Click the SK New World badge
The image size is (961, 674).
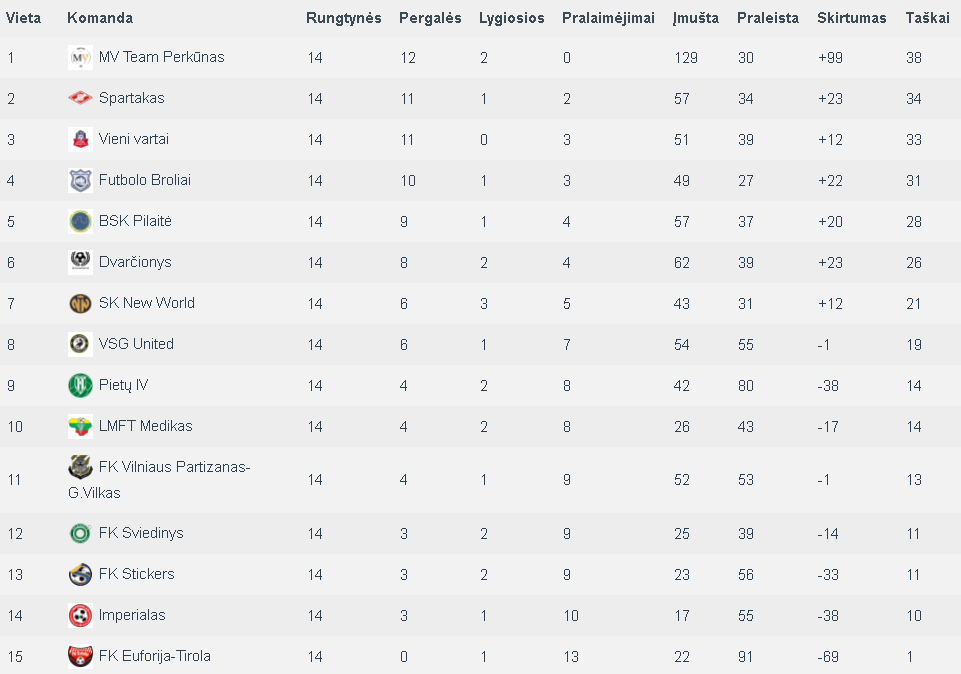[80, 303]
